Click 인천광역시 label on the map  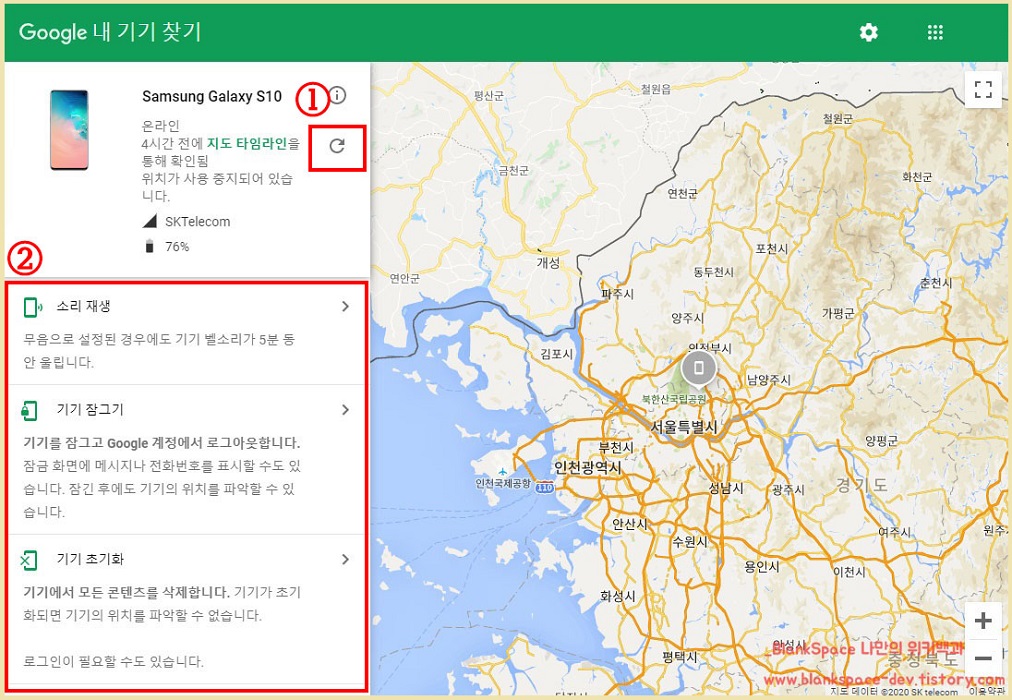pyautogui.click(x=587, y=467)
